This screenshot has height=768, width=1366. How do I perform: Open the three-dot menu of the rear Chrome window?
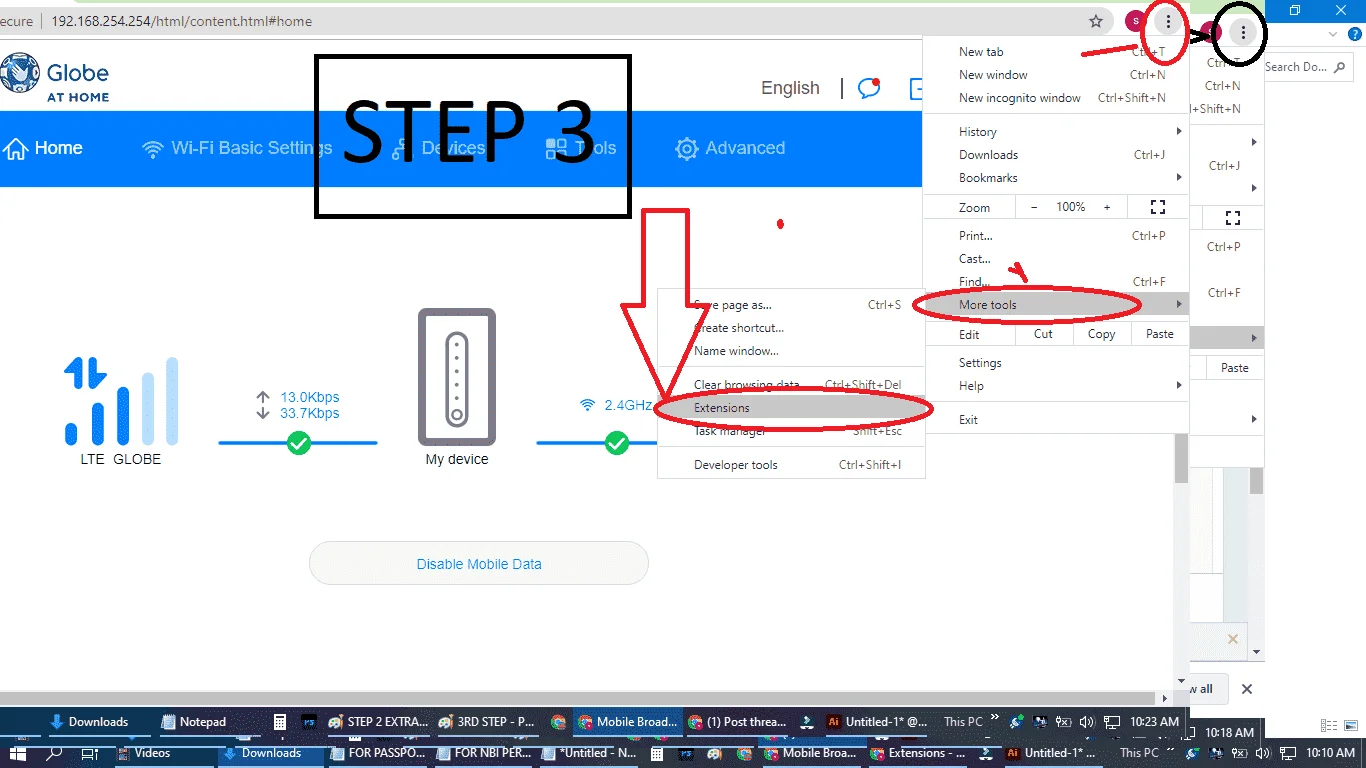pyautogui.click(x=1243, y=32)
